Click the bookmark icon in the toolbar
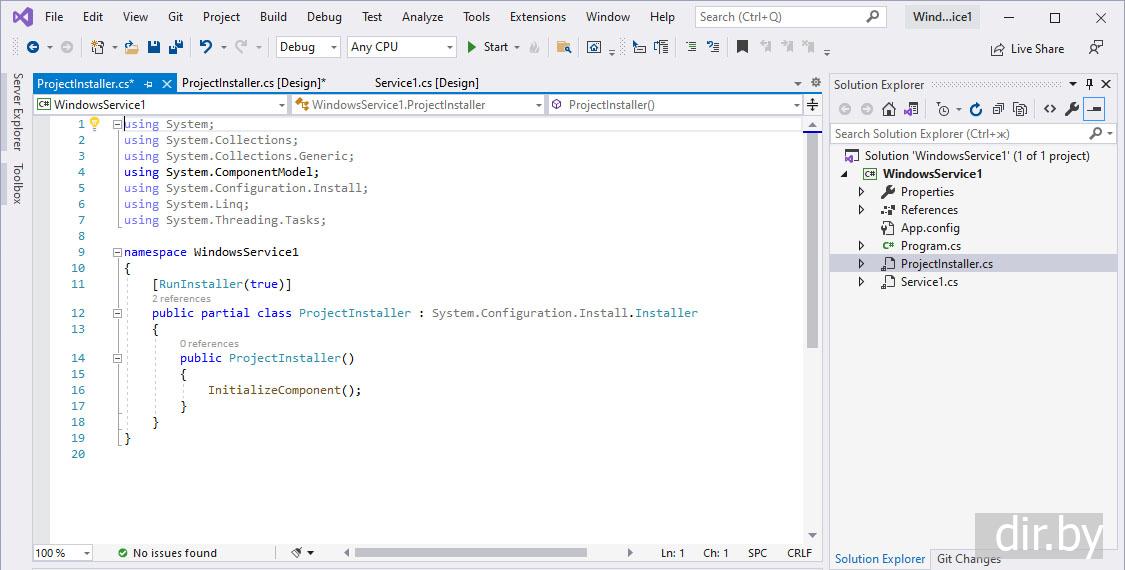1125x570 pixels. tap(742, 47)
